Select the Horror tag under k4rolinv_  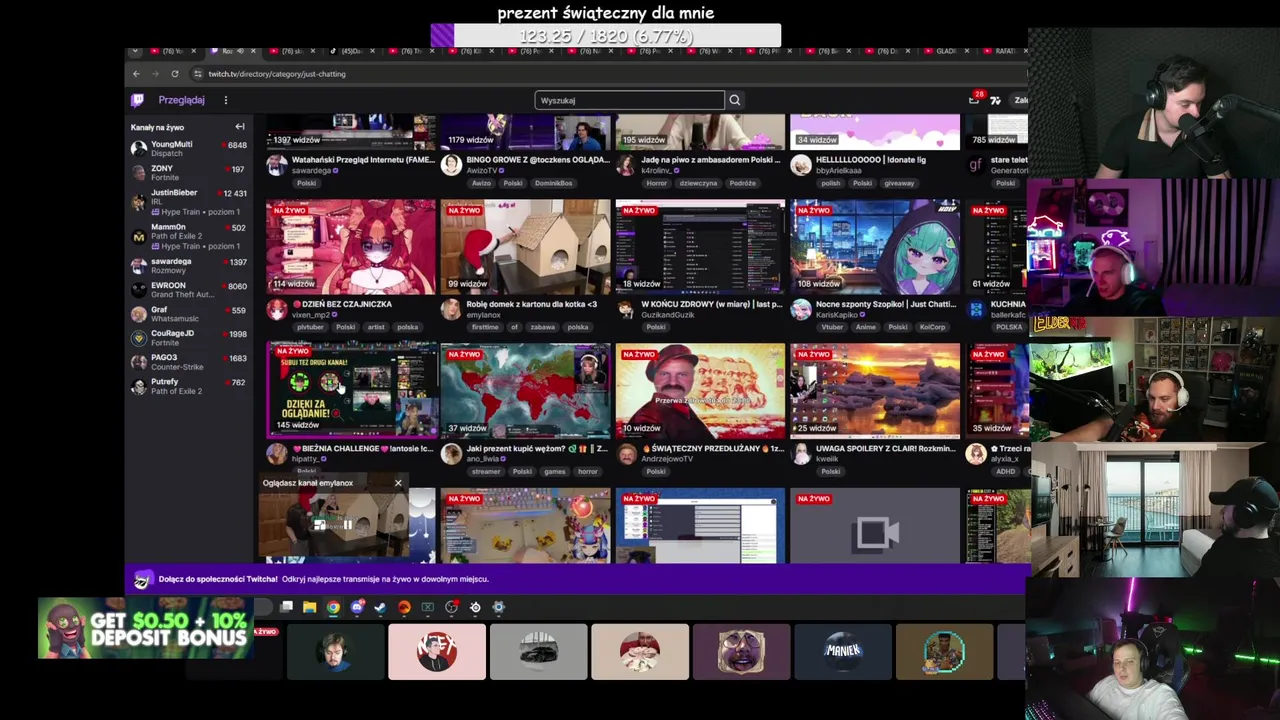pyautogui.click(x=656, y=183)
